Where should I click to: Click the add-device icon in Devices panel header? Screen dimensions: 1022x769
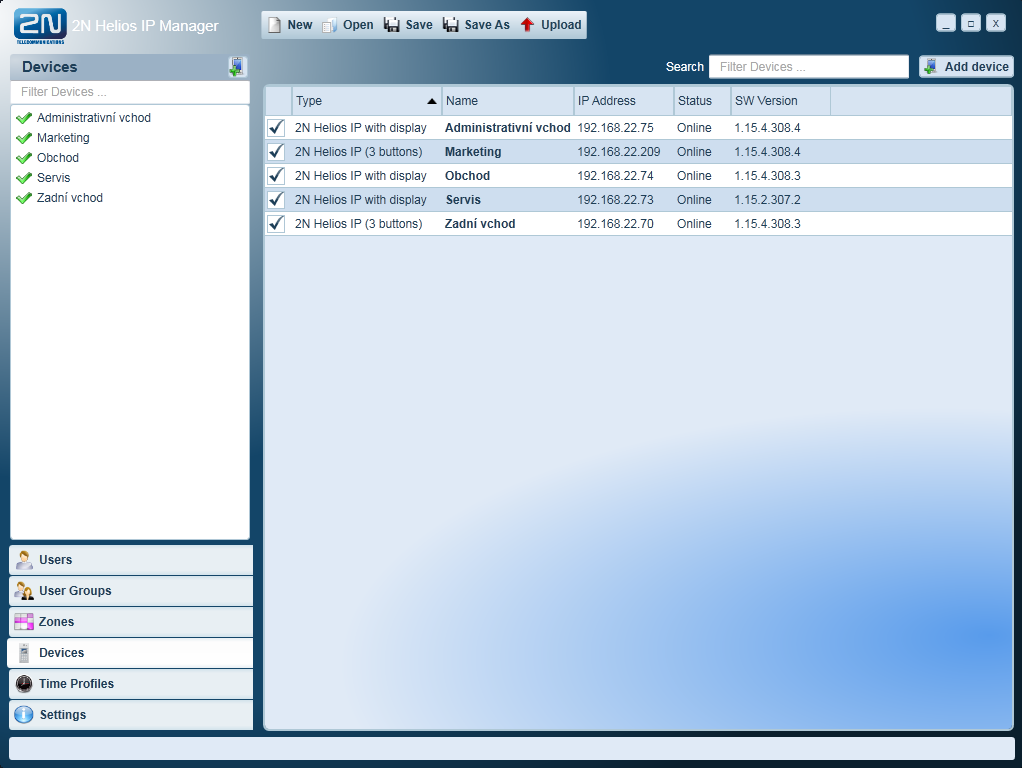pyautogui.click(x=237, y=66)
